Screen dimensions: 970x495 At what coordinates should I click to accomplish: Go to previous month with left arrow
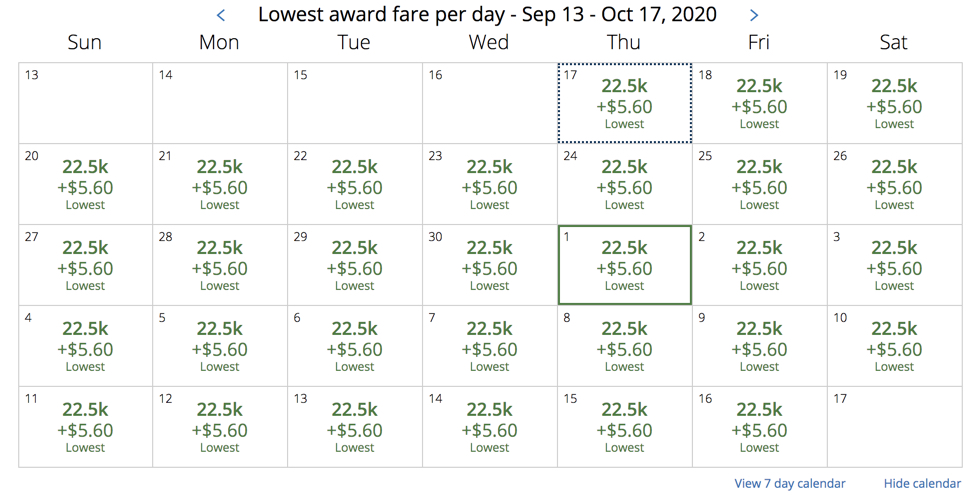221,15
